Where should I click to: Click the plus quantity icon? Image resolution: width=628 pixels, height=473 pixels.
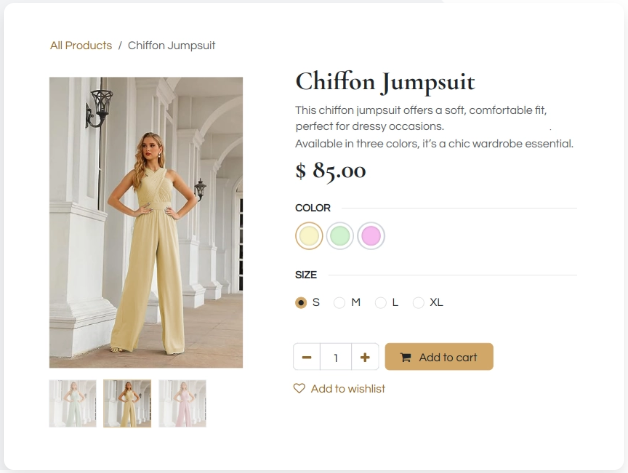tap(365, 357)
